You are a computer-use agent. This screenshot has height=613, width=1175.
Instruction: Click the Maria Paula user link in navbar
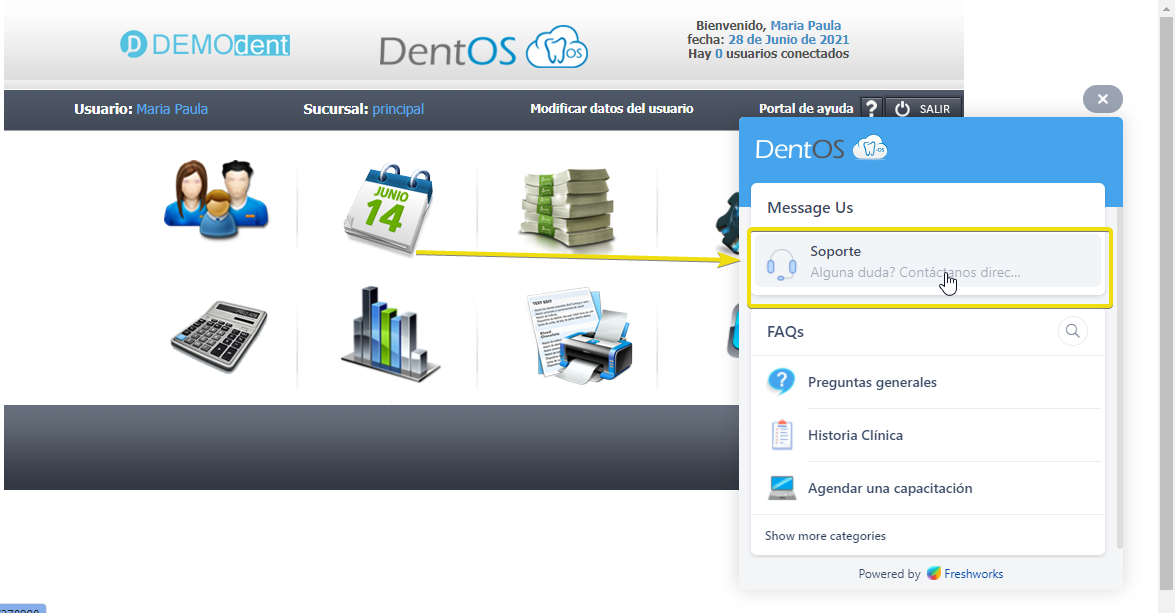click(x=172, y=109)
